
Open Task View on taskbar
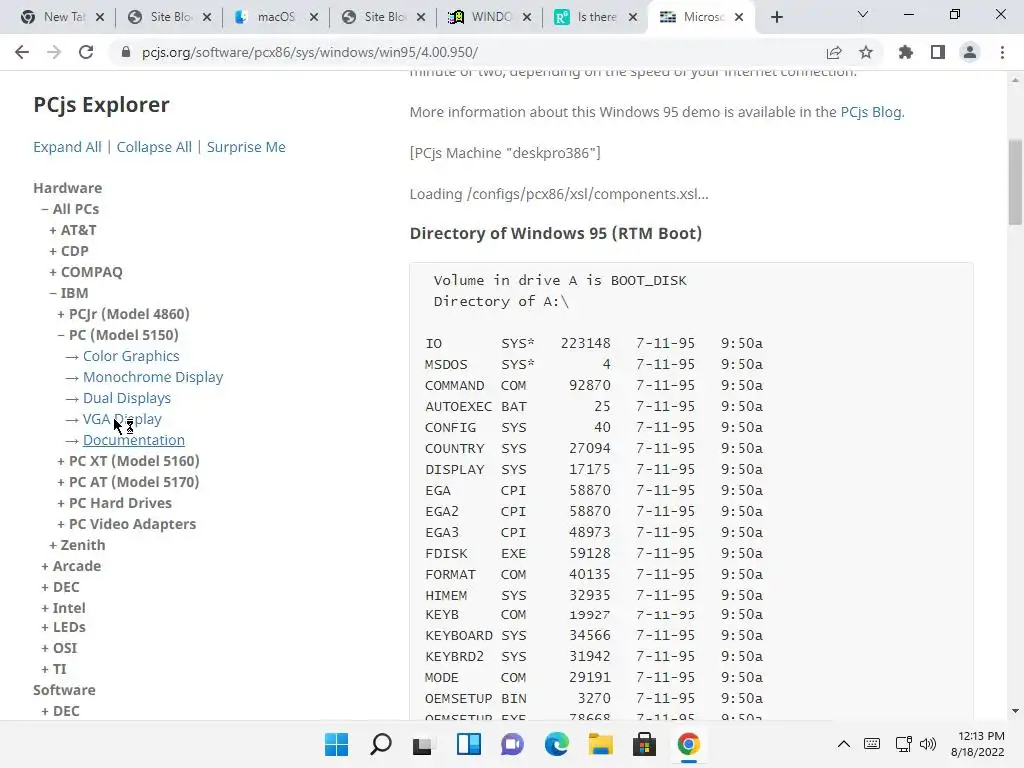coord(423,744)
